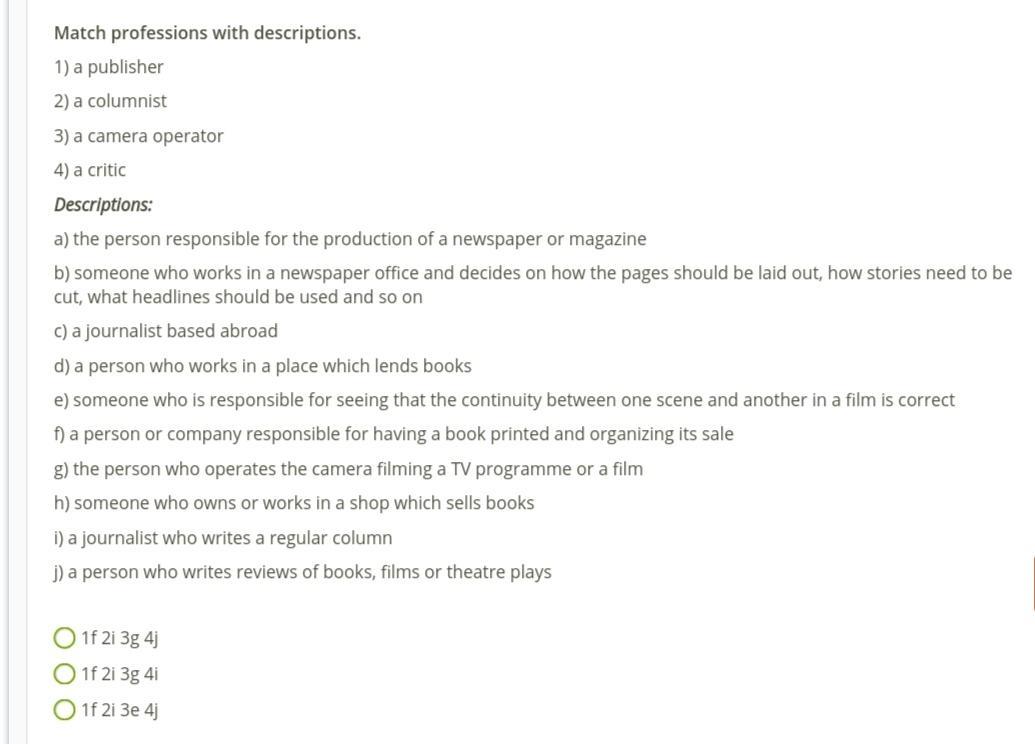This screenshot has height=744, width=1035.
Task: Select the answer option '1f 2i 3g 4j'
Action: [x=65, y=638]
